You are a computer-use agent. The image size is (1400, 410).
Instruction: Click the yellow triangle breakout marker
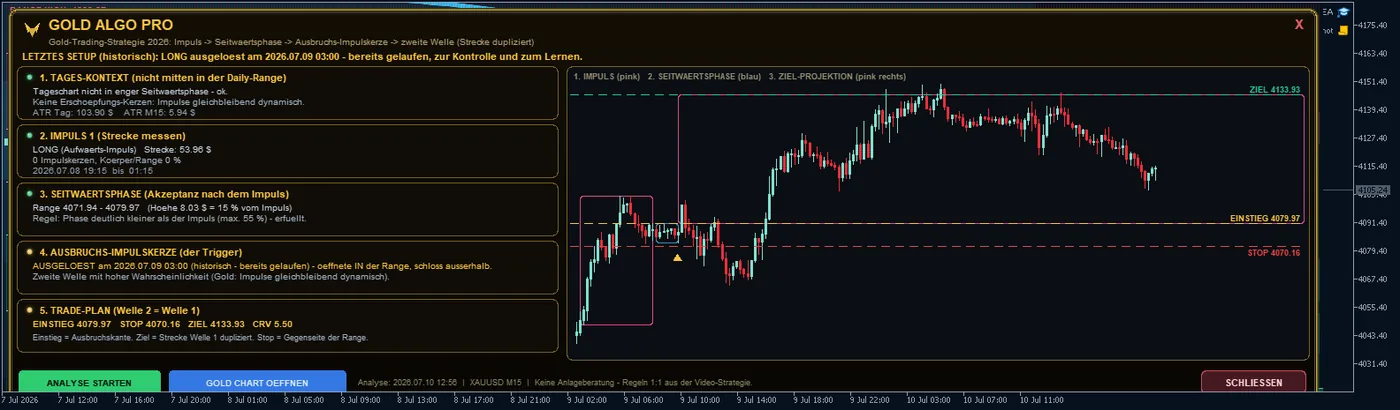click(677, 258)
